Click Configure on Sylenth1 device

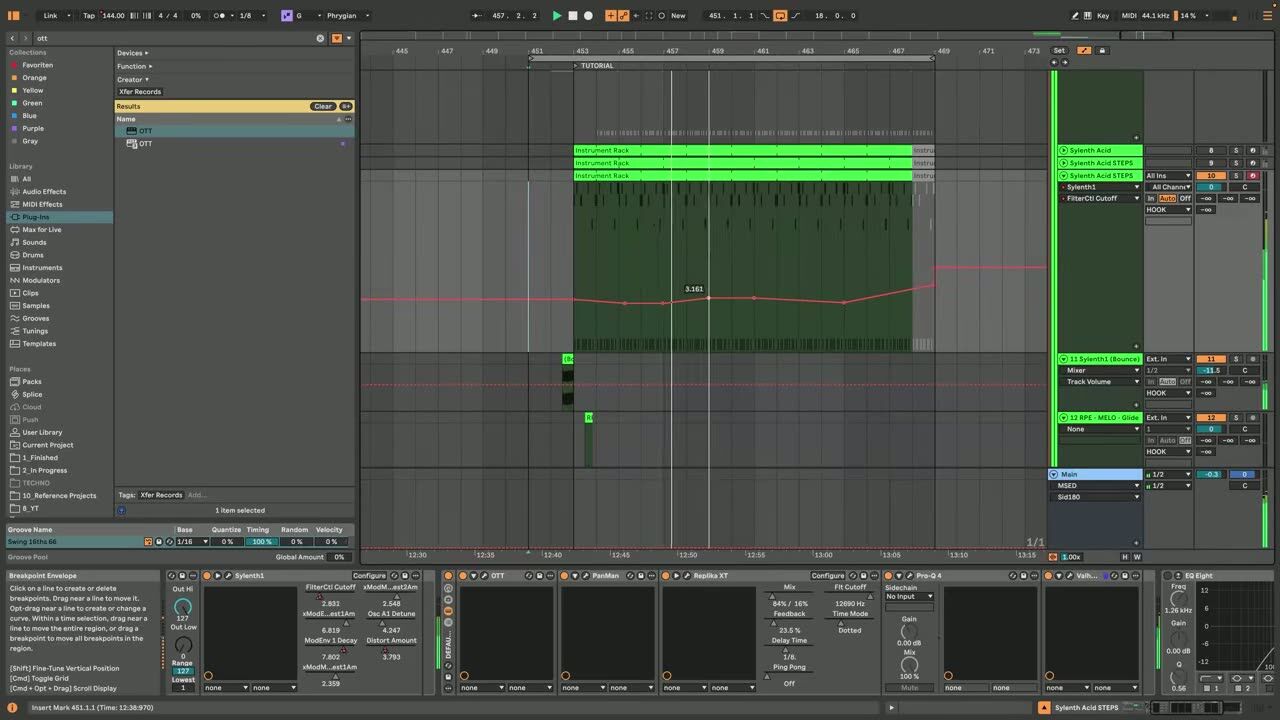369,576
